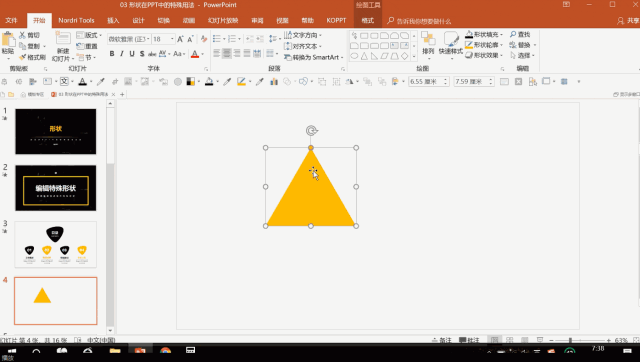This screenshot has height=362, width=640.
Task: Select slide 3 thumbnail with badges
Action: click(x=56, y=244)
